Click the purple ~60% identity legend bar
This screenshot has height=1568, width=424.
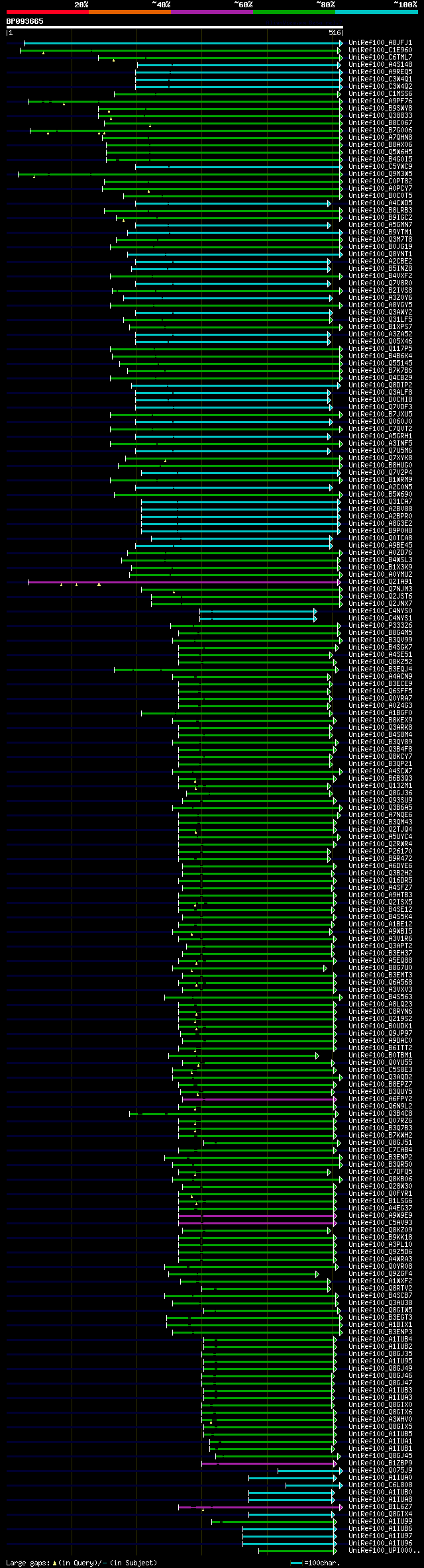coord(212,12)
